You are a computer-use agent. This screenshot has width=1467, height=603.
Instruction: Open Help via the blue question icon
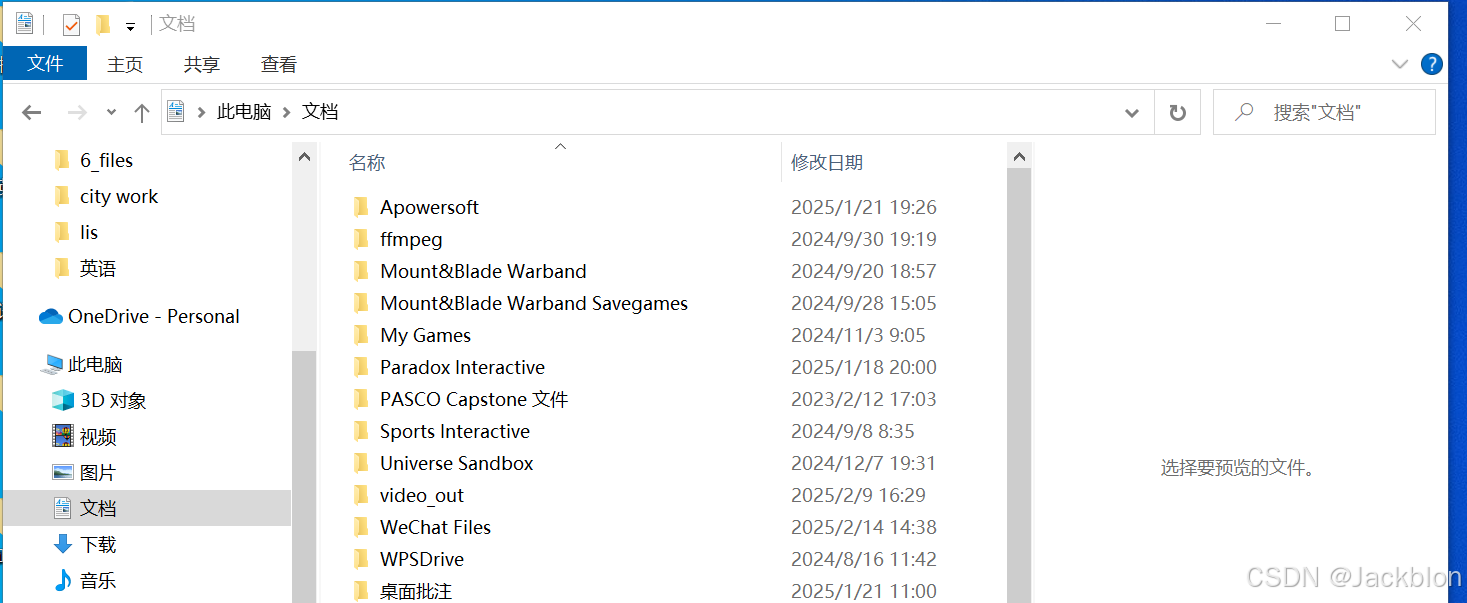[1432, 64]
